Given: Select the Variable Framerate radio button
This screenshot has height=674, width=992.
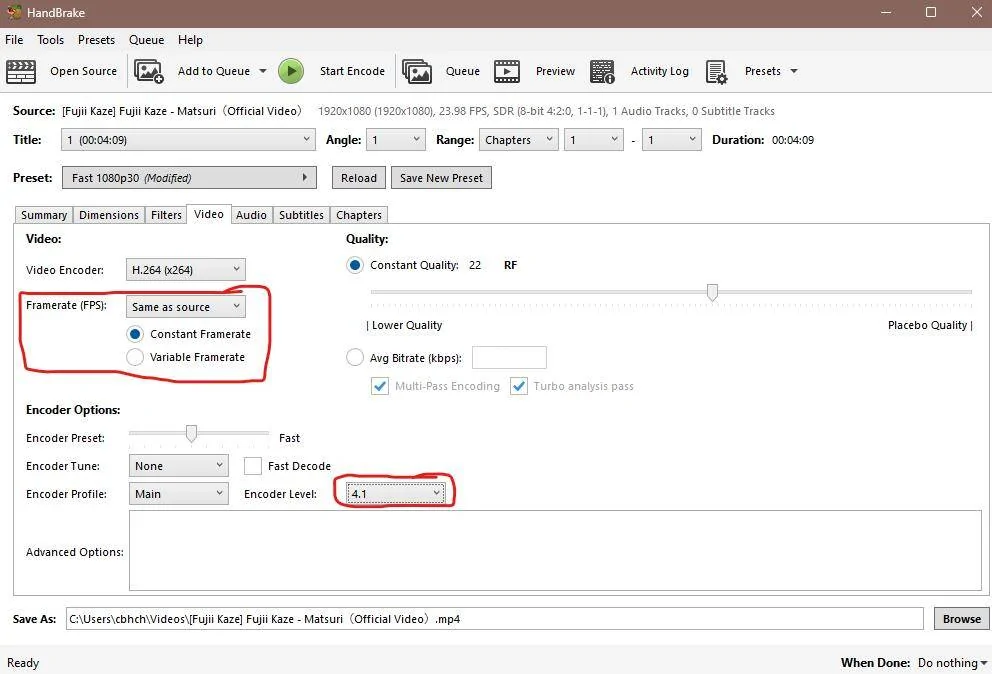Looking at the screenshot, I should 135,357.
